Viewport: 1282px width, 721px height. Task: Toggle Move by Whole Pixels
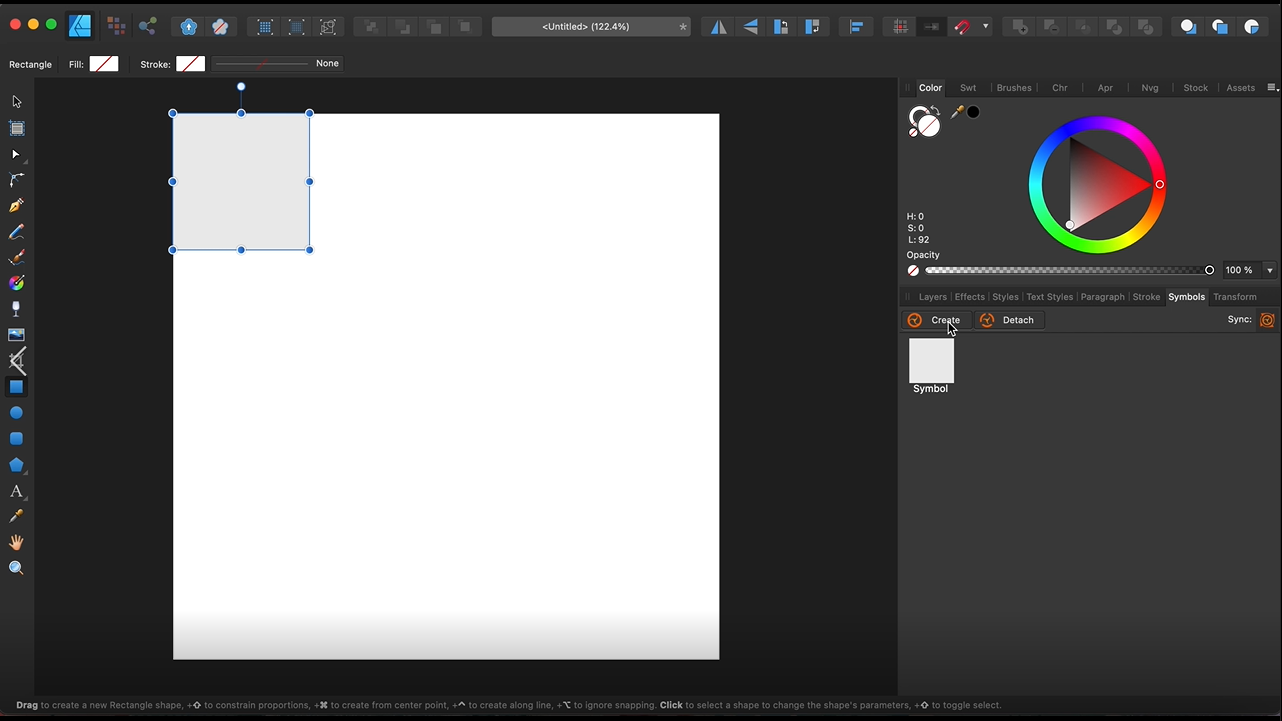tap(931, 27)
